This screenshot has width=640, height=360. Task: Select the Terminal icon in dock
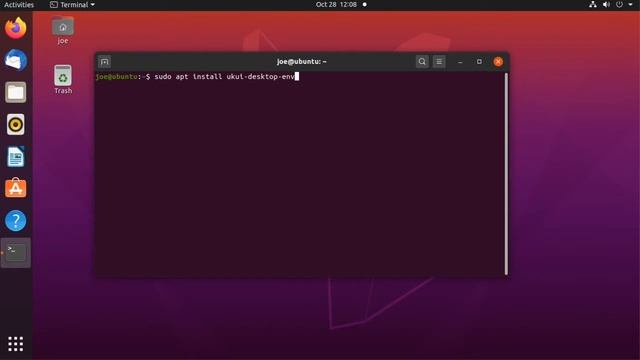(16, 253)
